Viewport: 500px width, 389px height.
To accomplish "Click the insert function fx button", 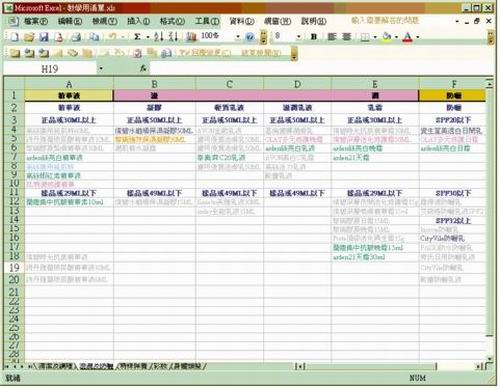I will [143, 69].
